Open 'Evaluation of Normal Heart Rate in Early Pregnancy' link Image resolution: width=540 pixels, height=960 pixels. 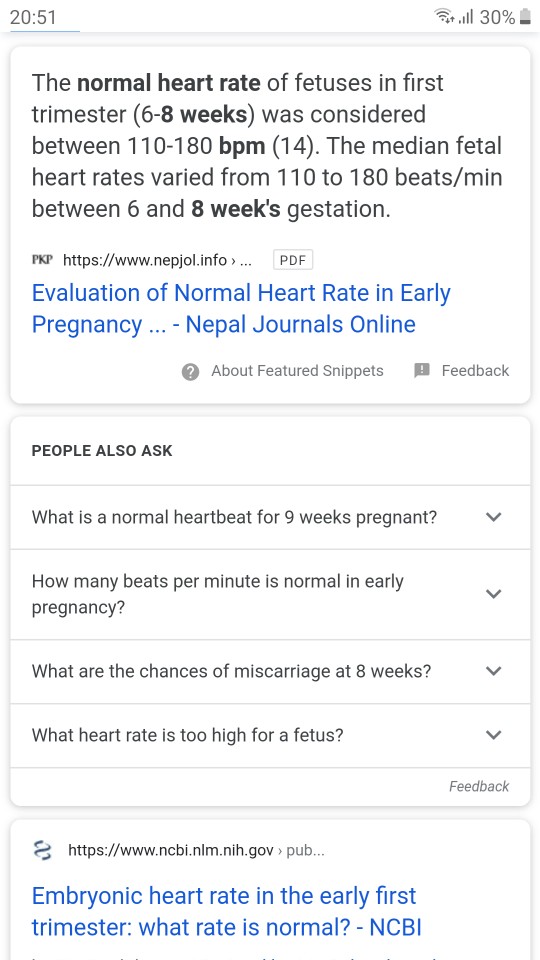pos(241,309)
